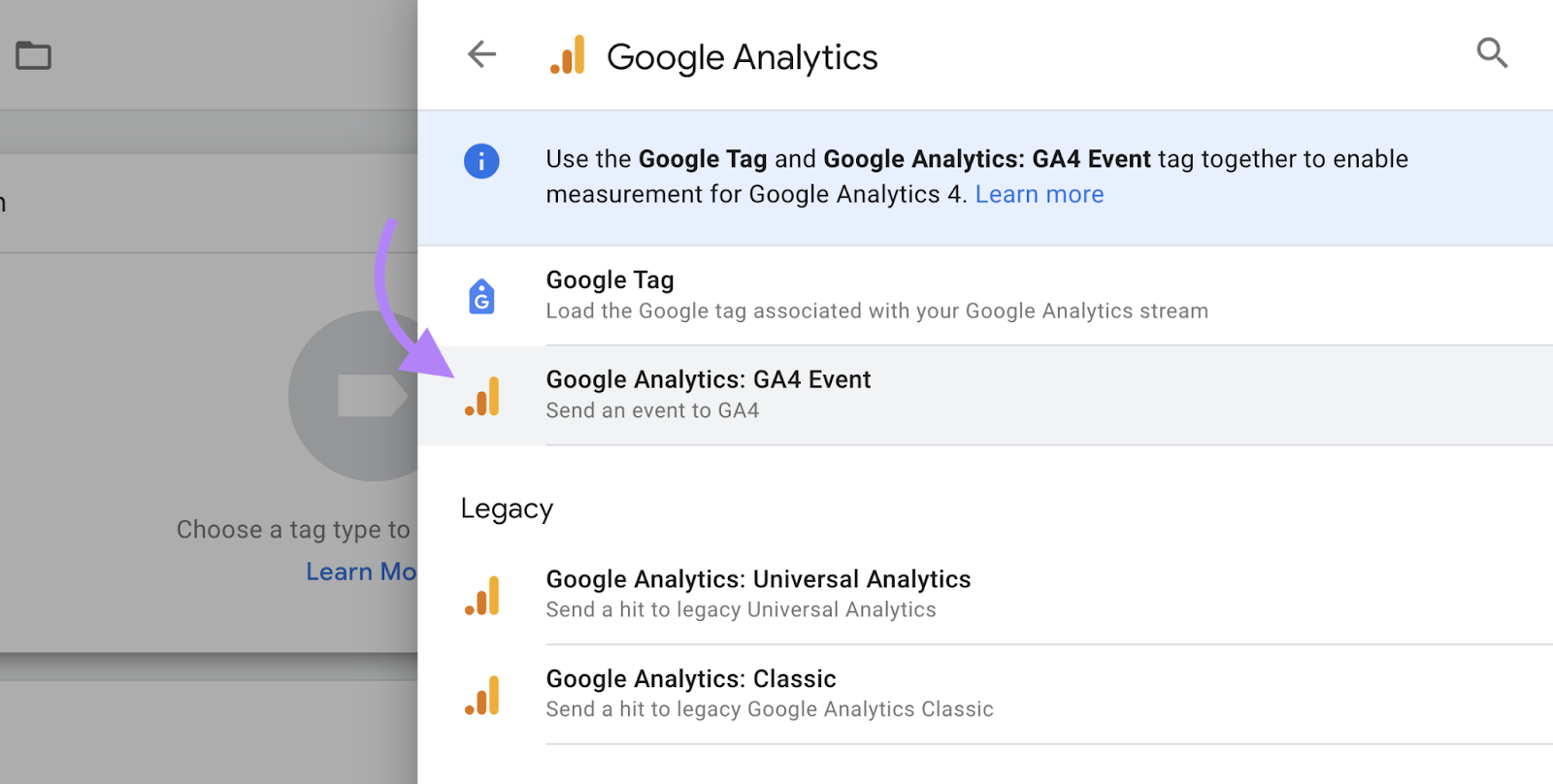The height and width of the screenshot is (784, 1553).
Task: Click the Google Analytics: Classic icon
Action: (x=481, y=695)
